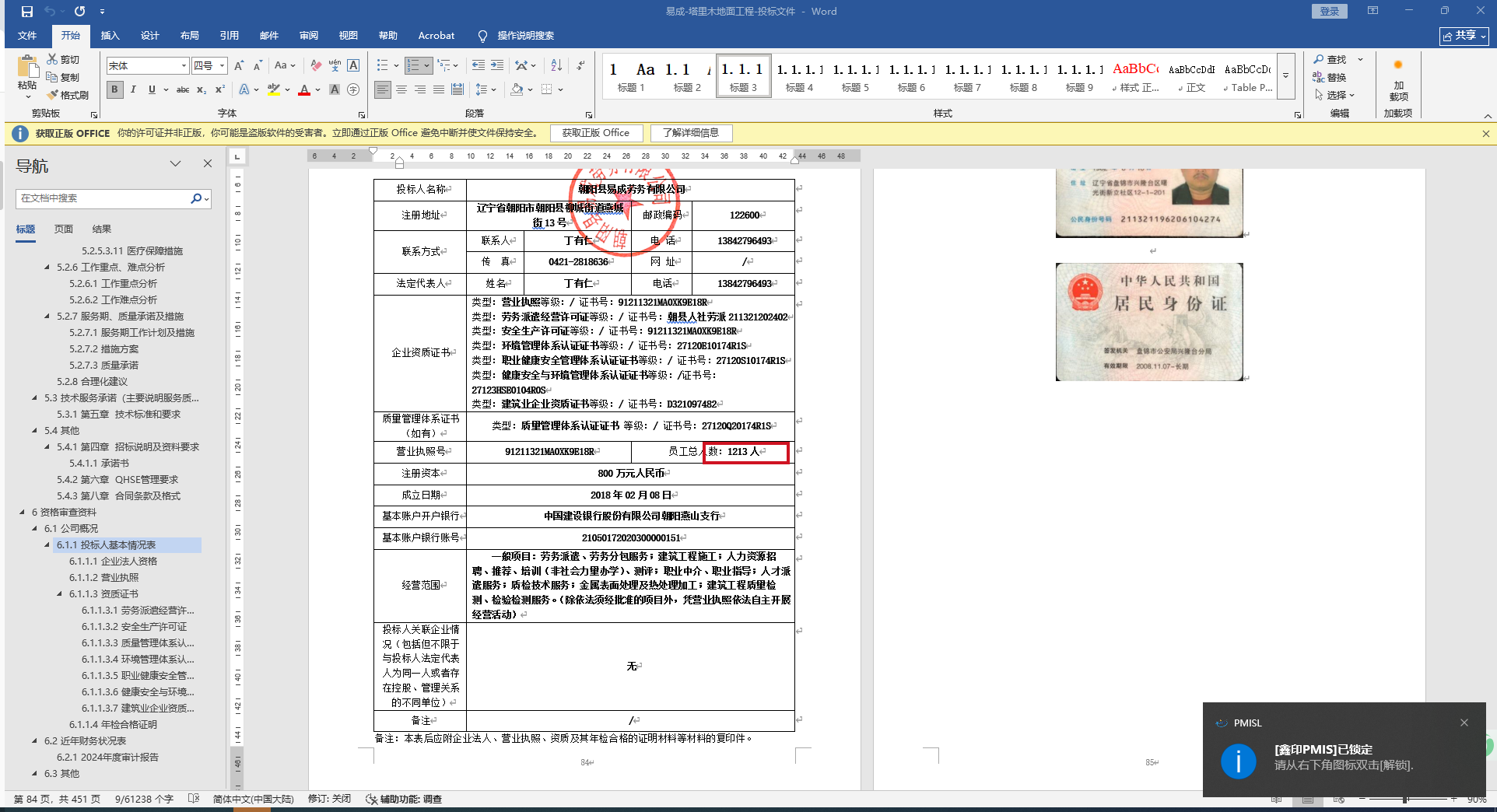Sort text with the A-Z sort icon

[556, 65]
